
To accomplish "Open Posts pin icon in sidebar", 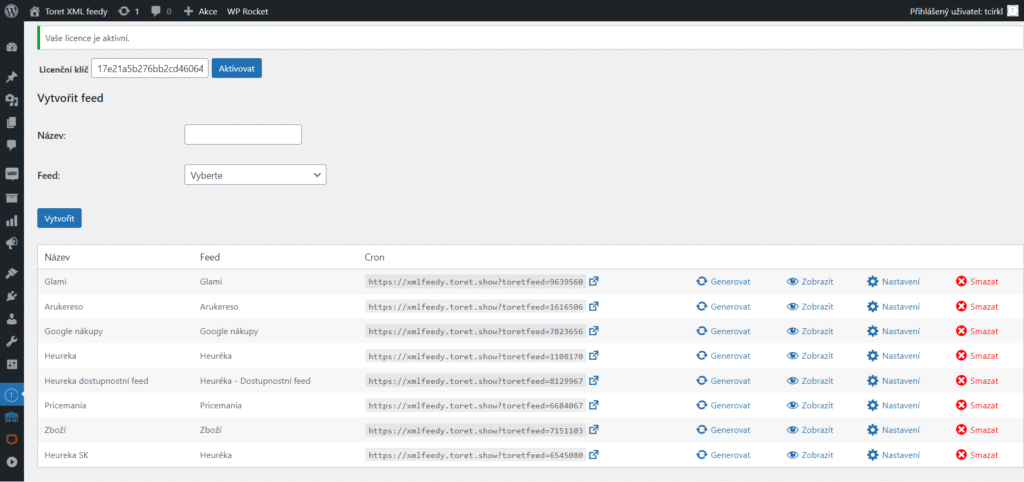I will click(11, 77).
